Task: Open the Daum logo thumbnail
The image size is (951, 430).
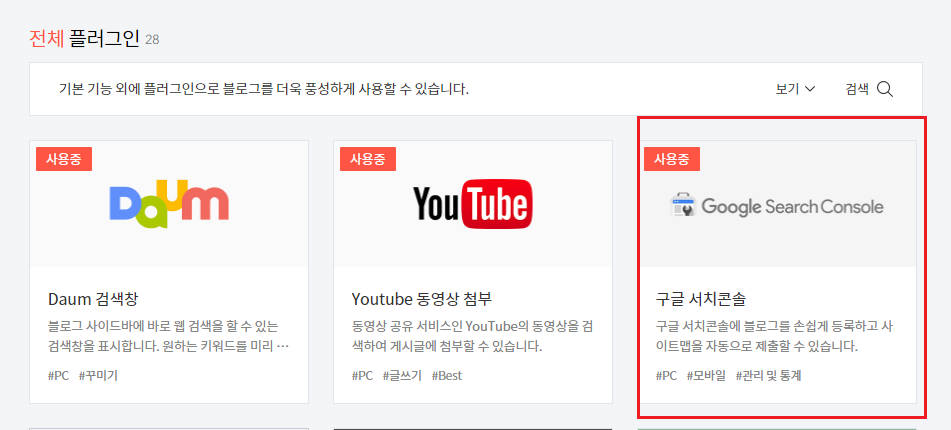Action: coord(169,204)
